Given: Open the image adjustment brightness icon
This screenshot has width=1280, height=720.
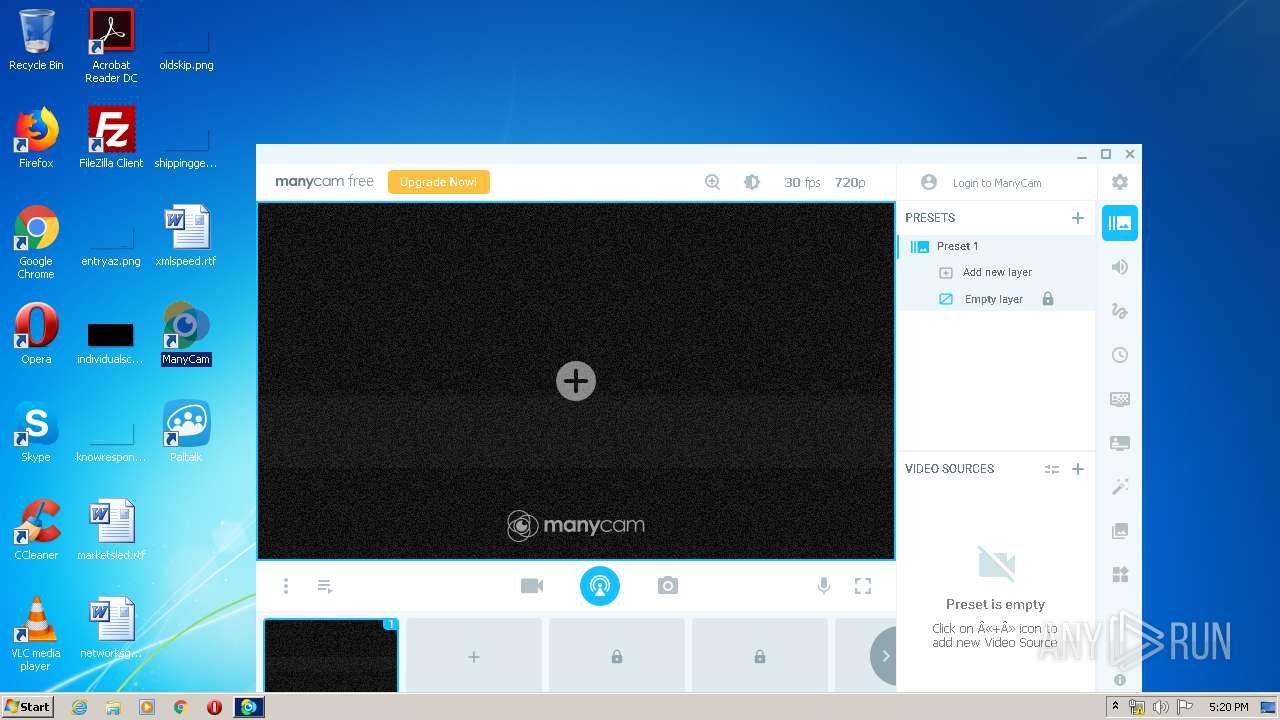Looking at the screenshot, I should point(752,182).
